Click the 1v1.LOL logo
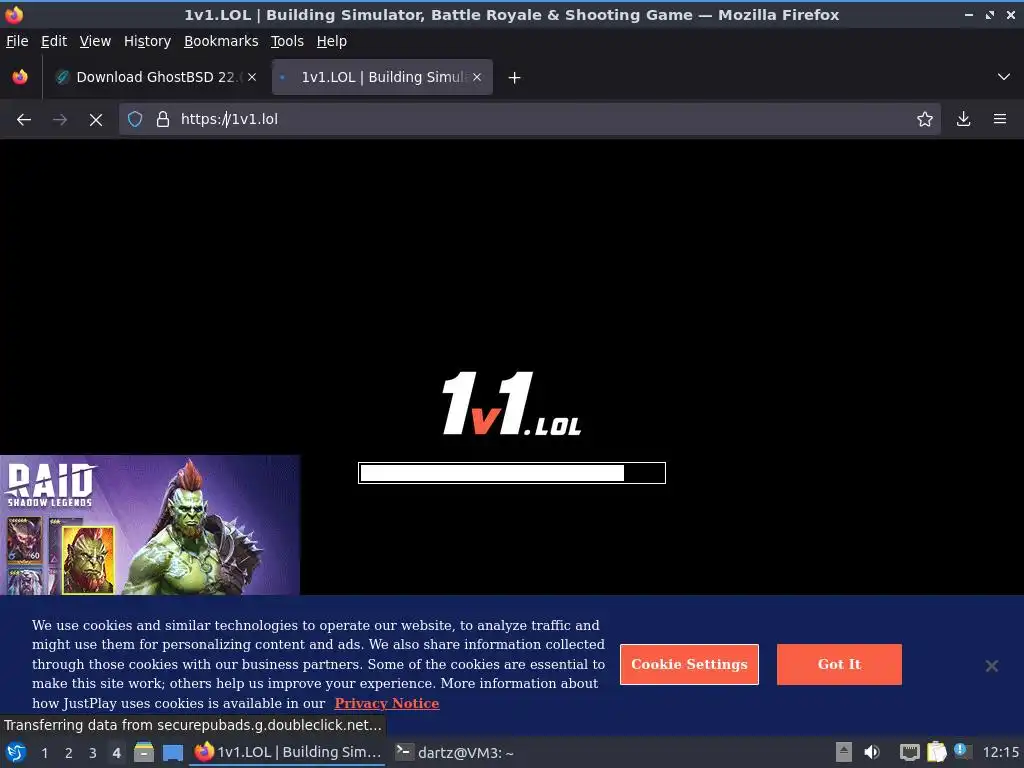Viewport: 1024px width, 768px height. 511,404
